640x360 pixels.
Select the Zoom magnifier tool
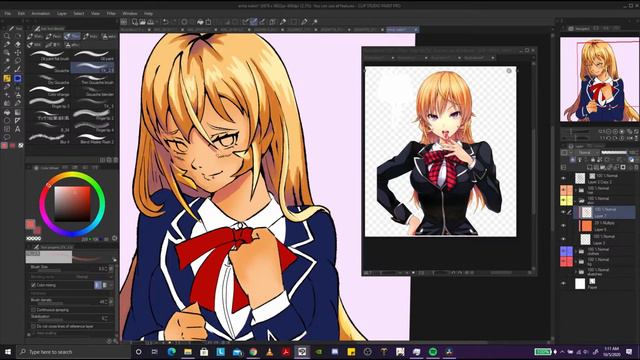[x=7, y=36]
